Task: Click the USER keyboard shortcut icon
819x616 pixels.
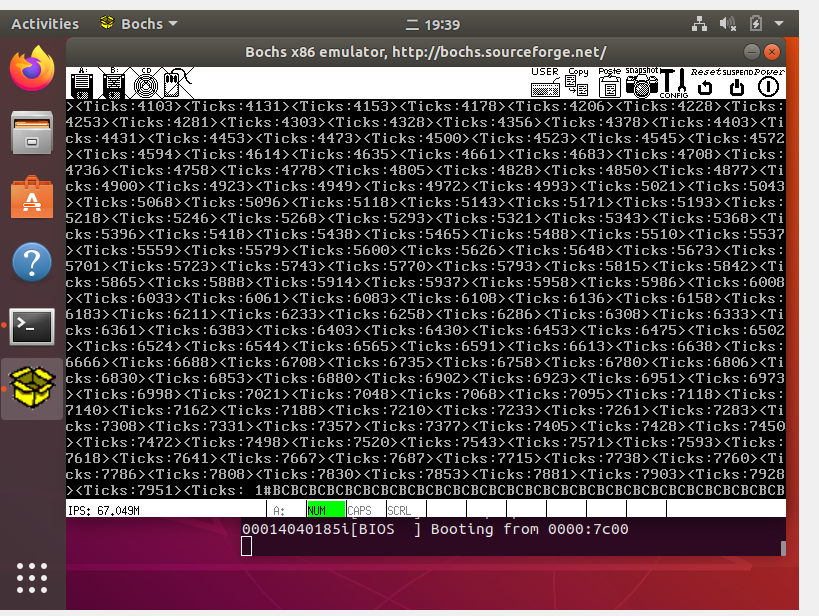Action: click(545, 83)
